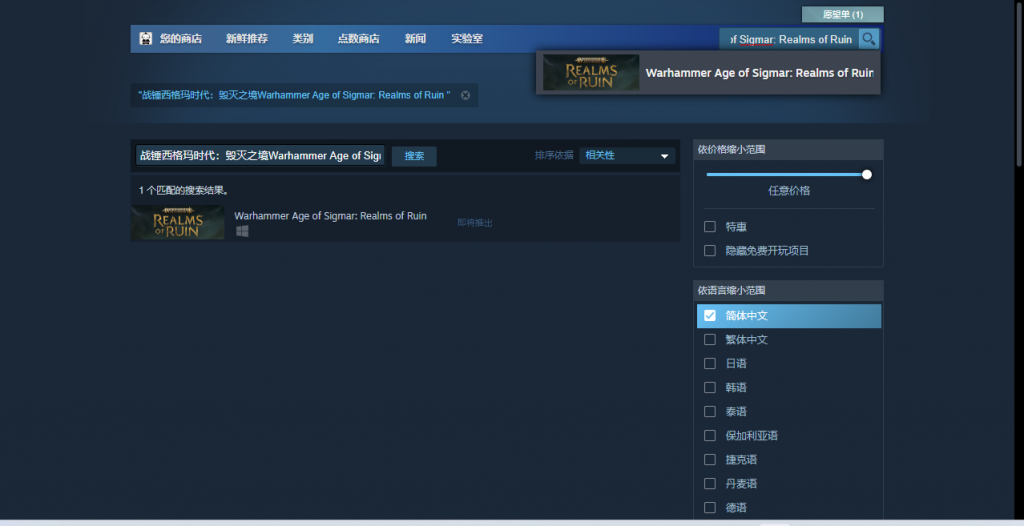Open Warhammer Age of Sigmar result title
The image size is (1024, 526).
(330, 216)
